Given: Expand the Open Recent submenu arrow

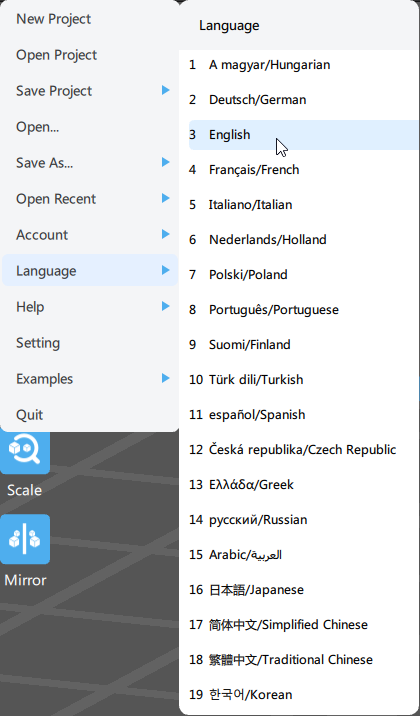Looking at the screenshot, I should point(166,199).
